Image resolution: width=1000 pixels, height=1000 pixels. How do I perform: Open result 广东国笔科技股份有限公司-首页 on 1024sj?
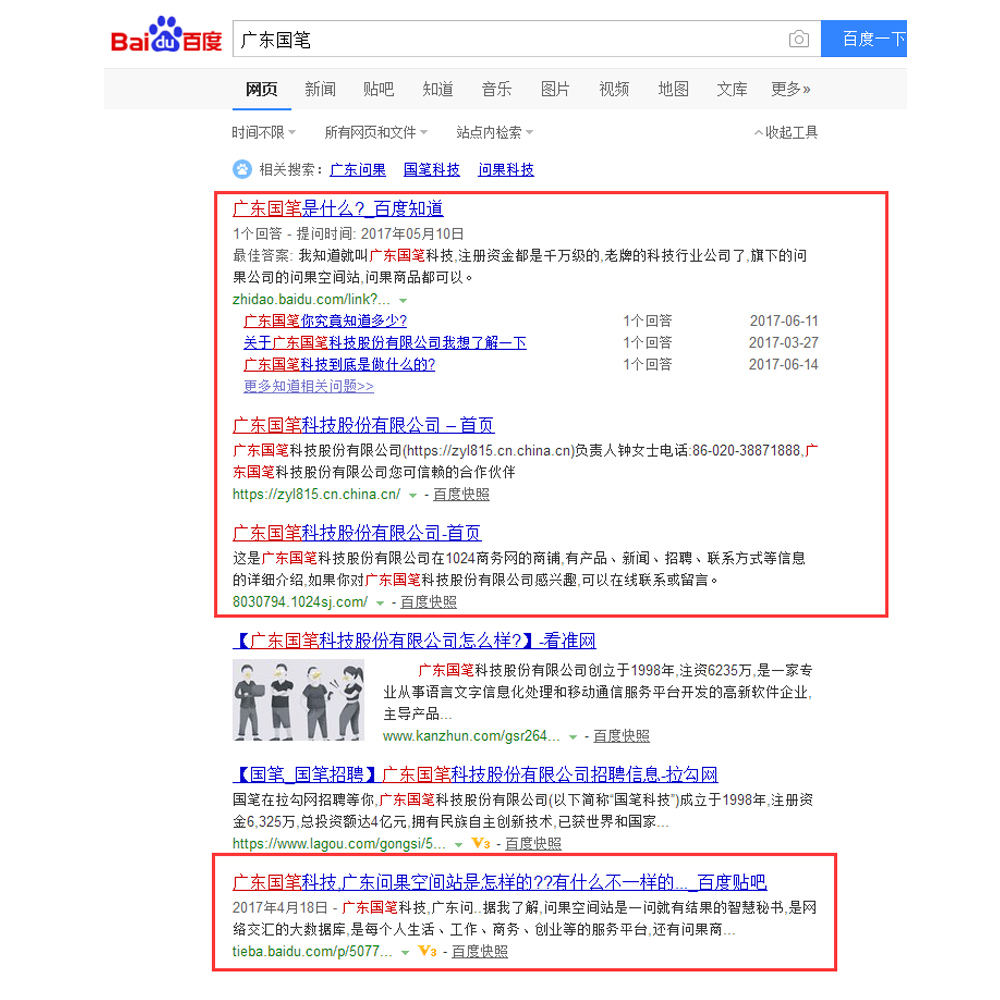357,533
